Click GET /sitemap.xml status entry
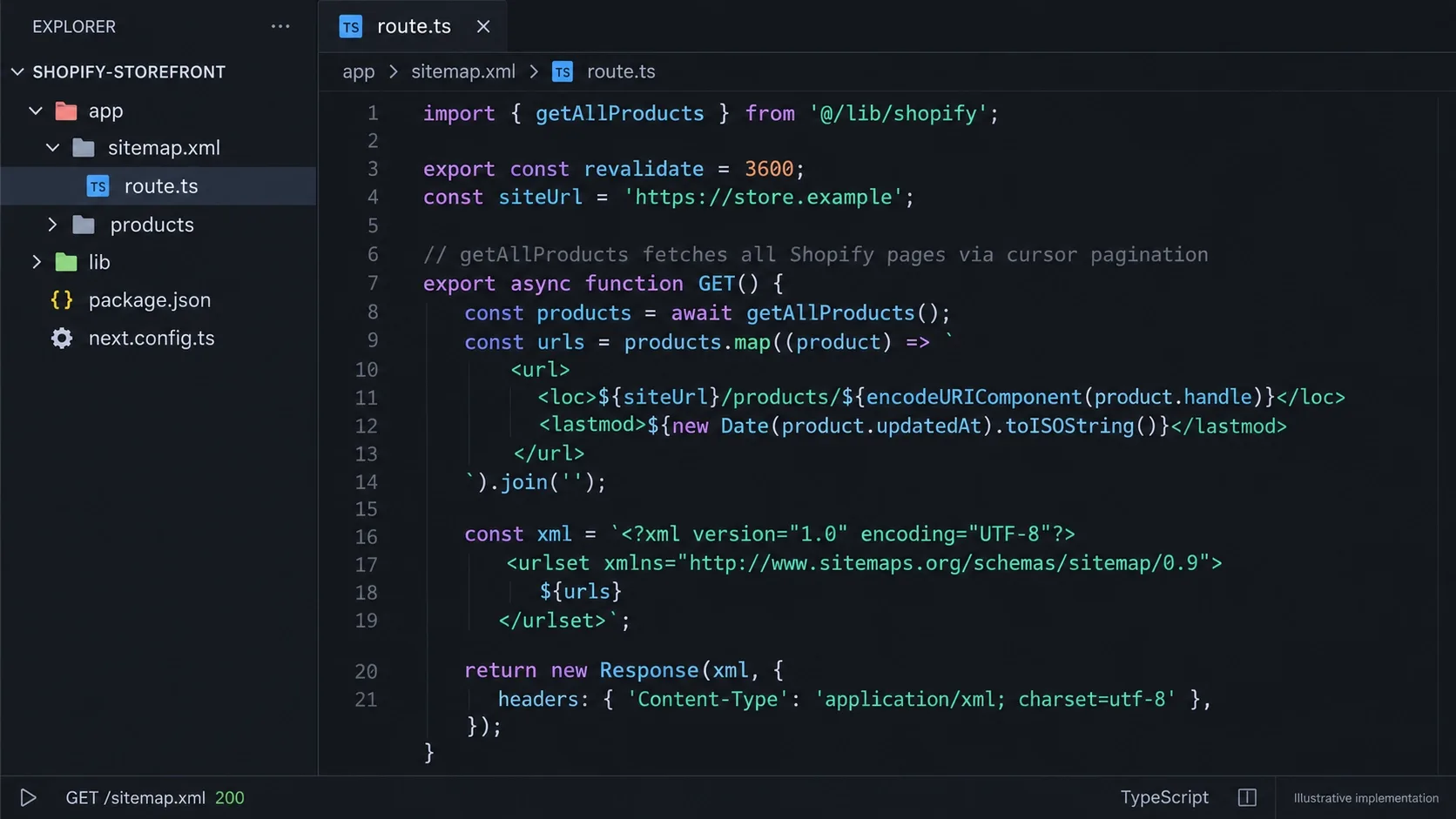1456x819 pixels. pyautogui.click(x=154, y=797)
